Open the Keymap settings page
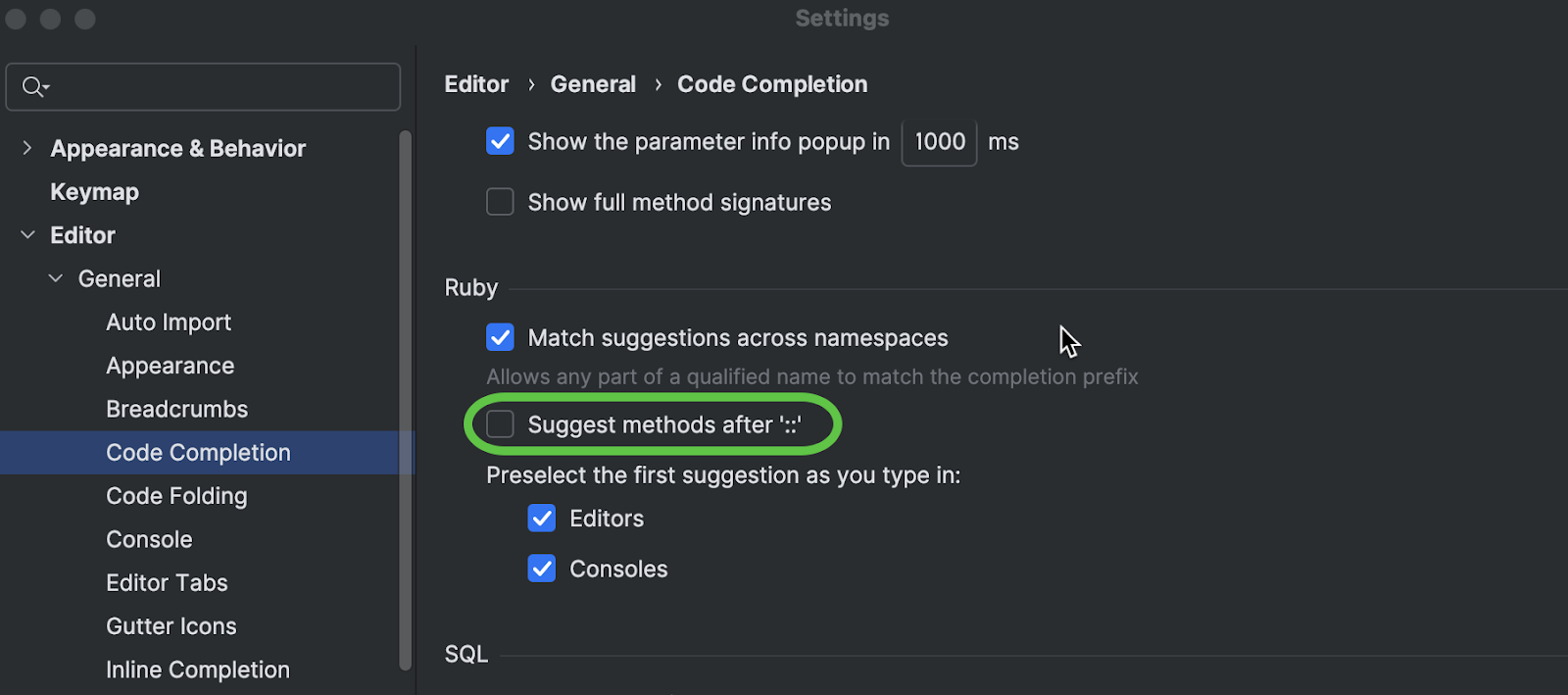Image resolution: width=1568 pixels, height=695 pixels. click(94, 192)
